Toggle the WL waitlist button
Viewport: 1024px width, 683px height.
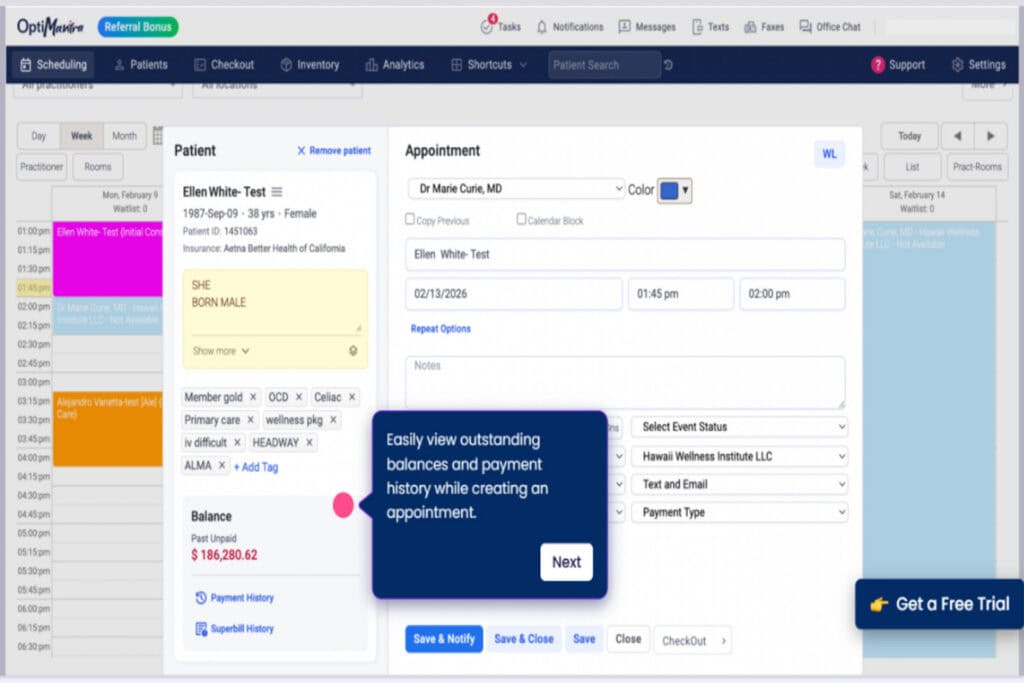pos(829,154)
